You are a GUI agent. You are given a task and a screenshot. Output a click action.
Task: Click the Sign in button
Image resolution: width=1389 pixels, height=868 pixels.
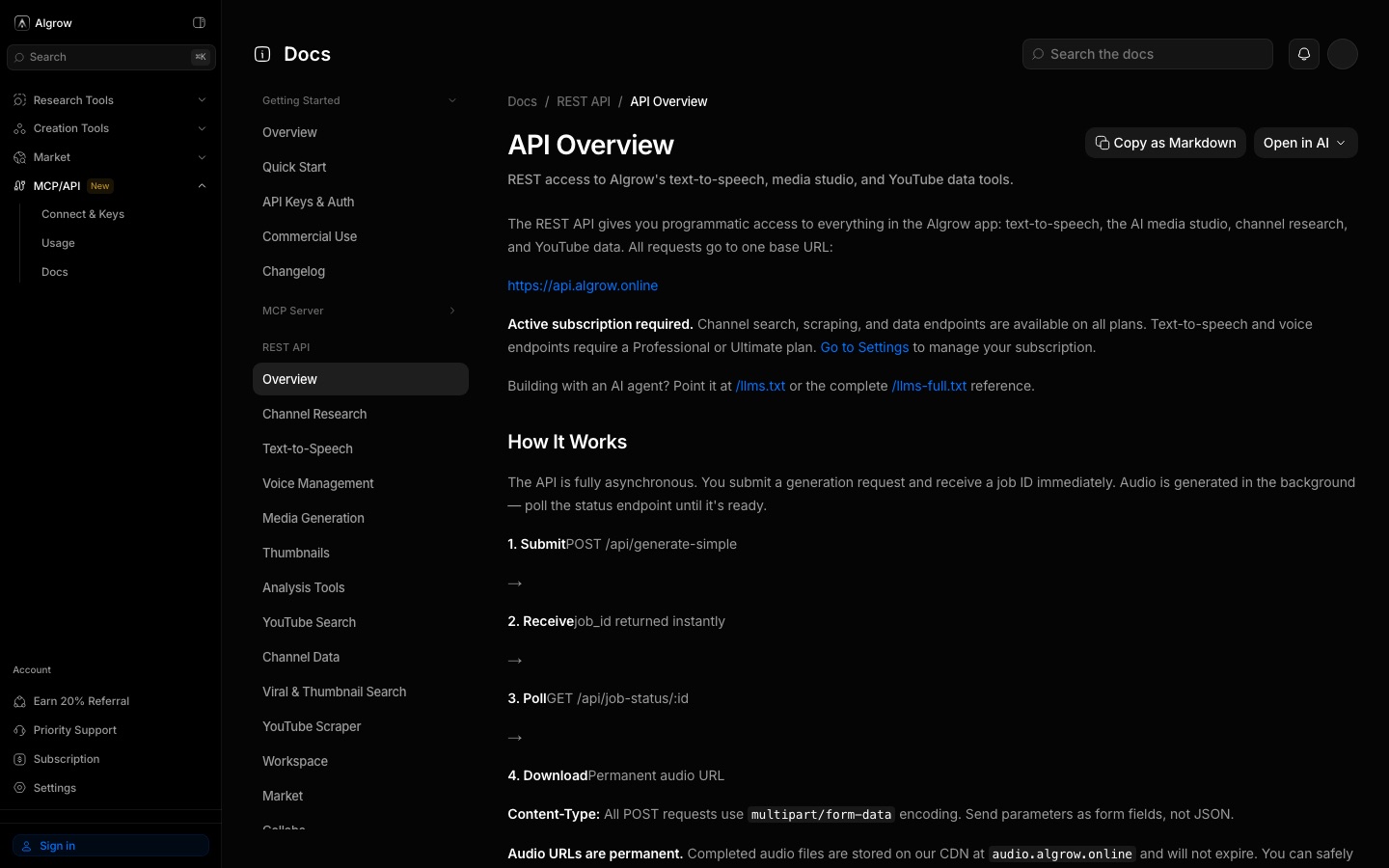pyautogui.click(x=111, y=846)
